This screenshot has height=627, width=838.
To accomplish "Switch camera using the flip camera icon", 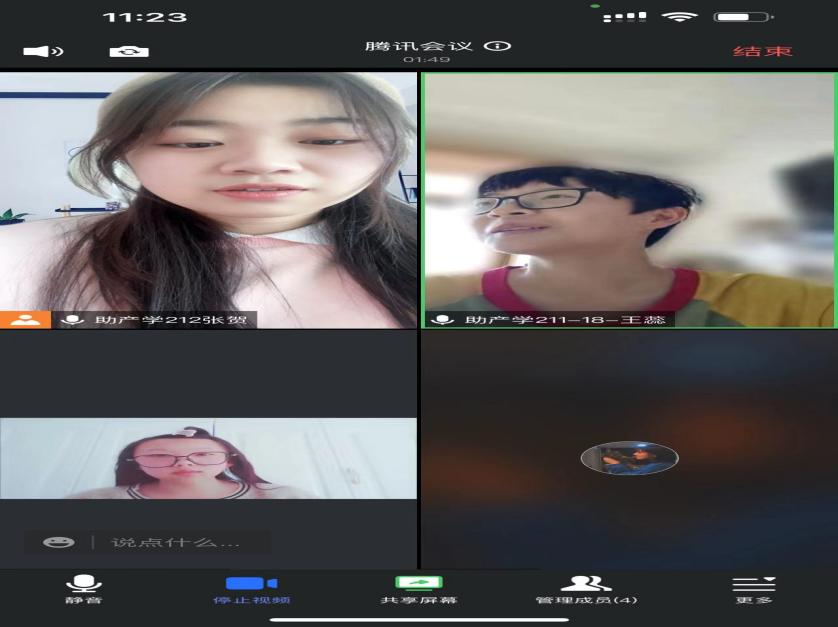I will click(x=129, y=51).
